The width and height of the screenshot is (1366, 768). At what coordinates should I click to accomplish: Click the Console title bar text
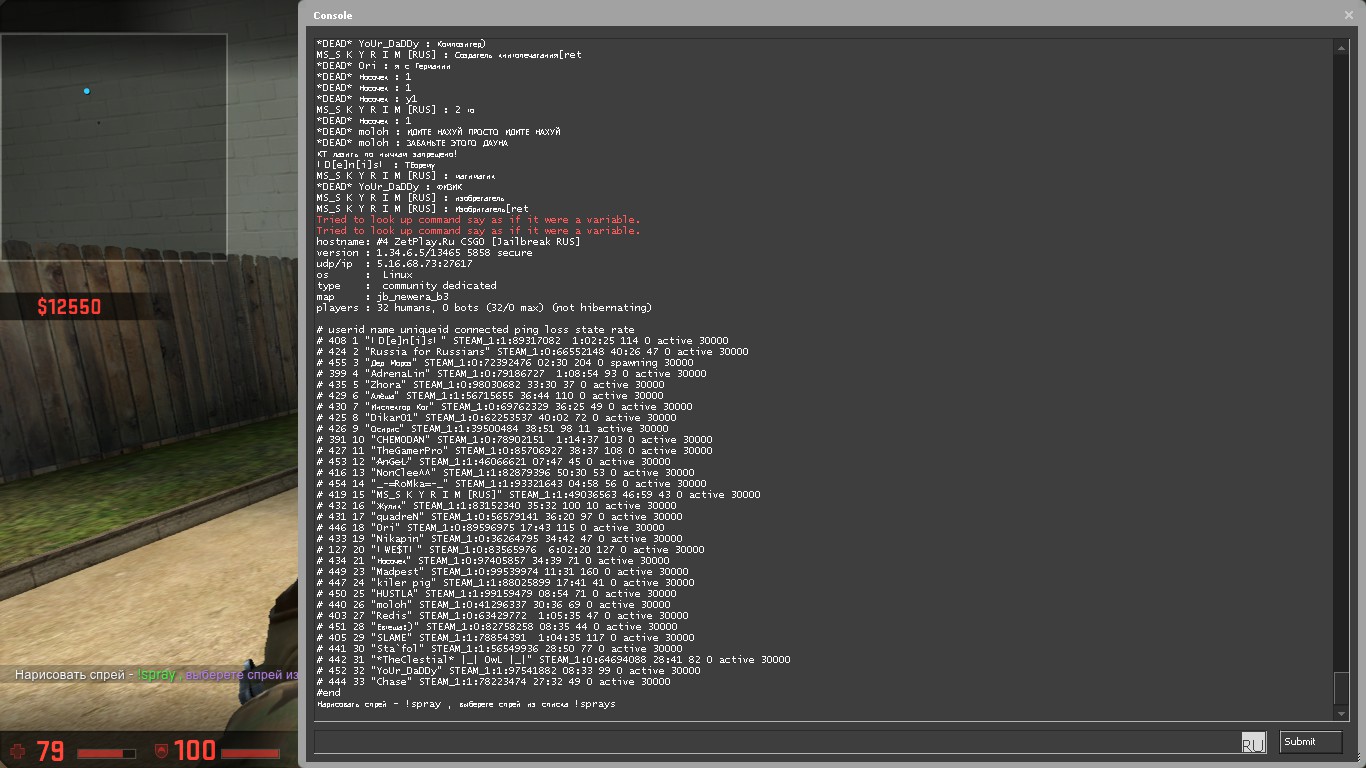click(332, 16)
